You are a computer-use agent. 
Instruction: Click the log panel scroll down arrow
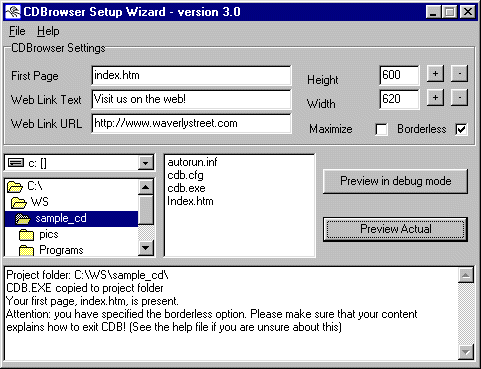(466, 352)
